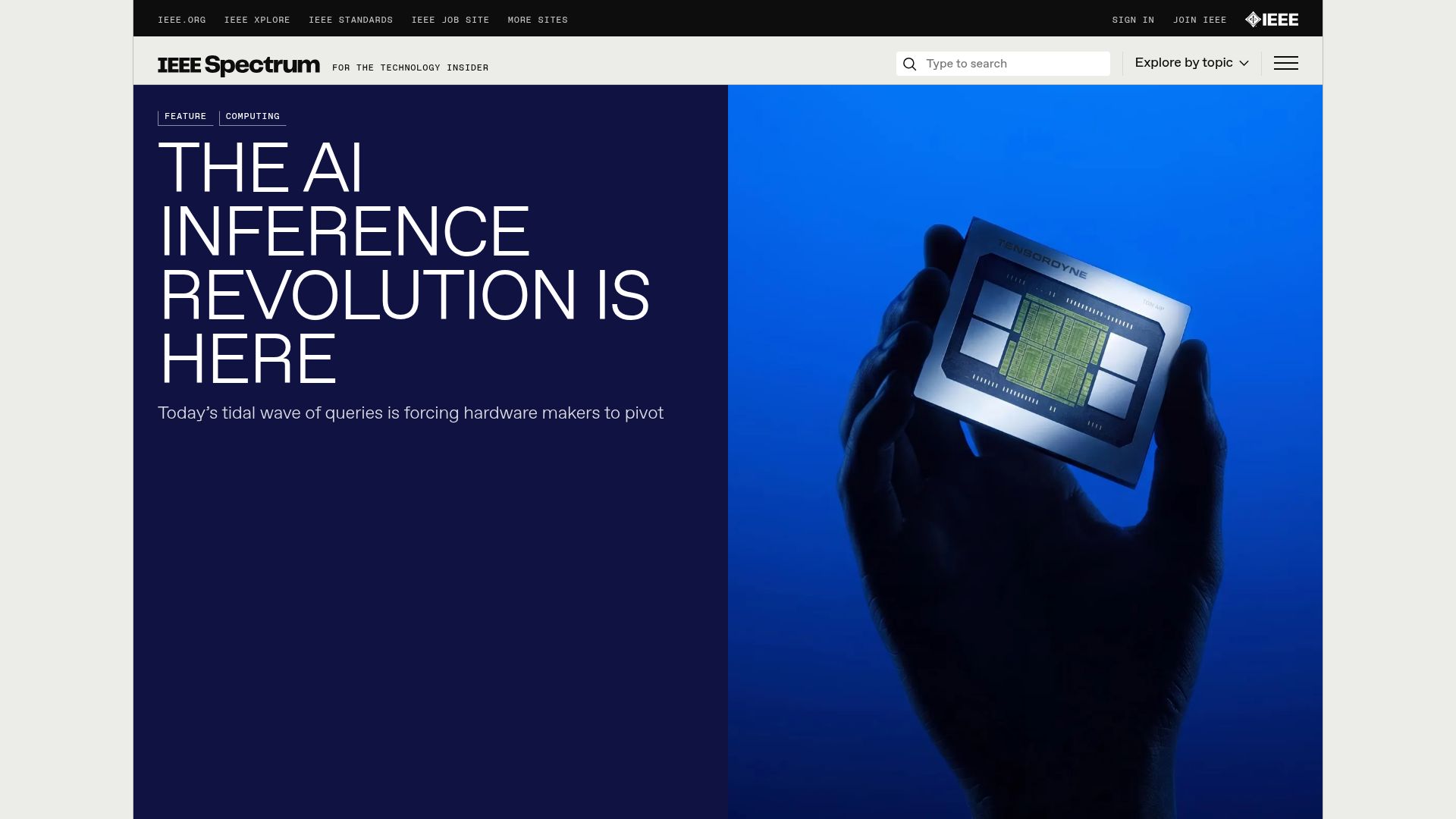The width and height of the screenshot is (1456, 819).
Task: Click the subtitle about tidal wave of queries
Action: pos(410,413)
